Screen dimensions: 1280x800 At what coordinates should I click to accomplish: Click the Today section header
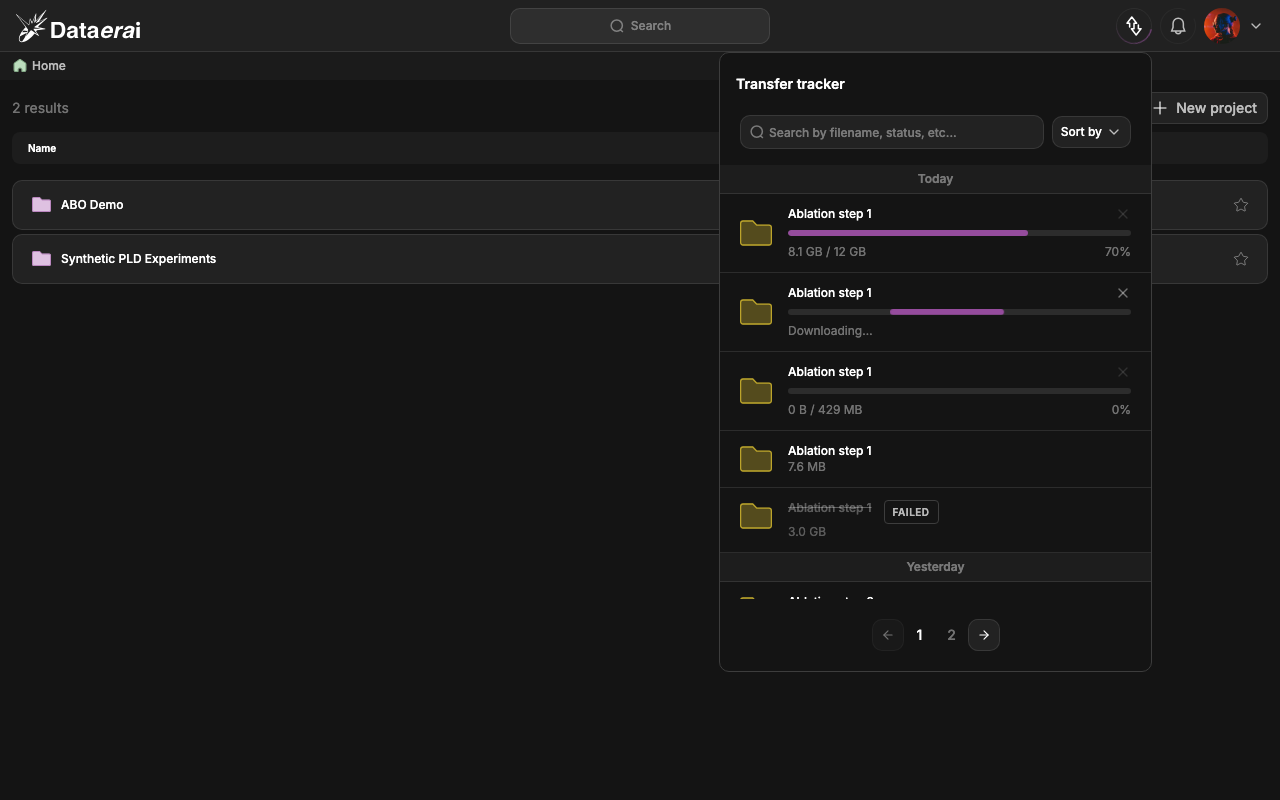(x=935, y=179)
